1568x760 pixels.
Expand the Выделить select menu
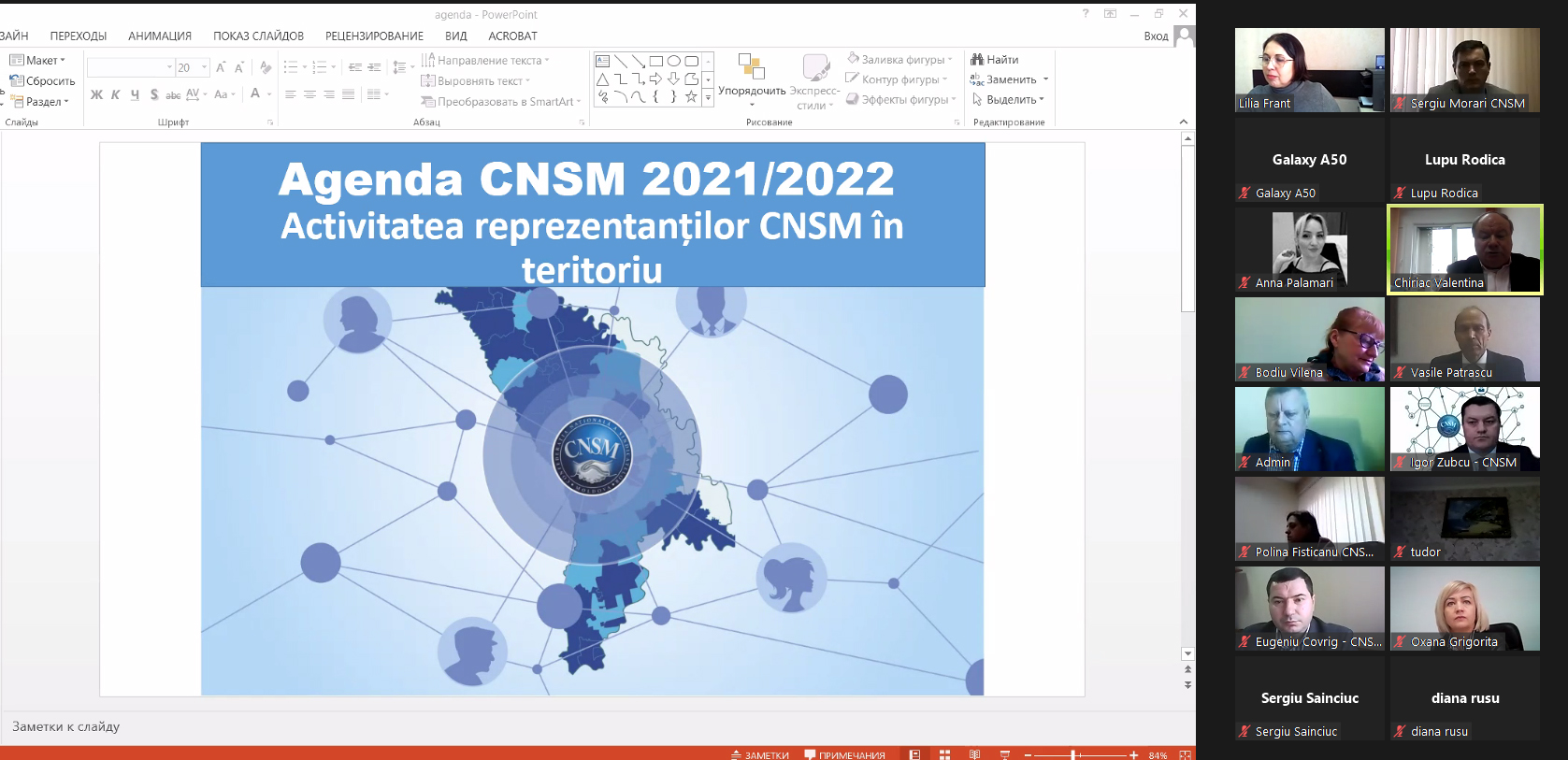pos(1008,99)
